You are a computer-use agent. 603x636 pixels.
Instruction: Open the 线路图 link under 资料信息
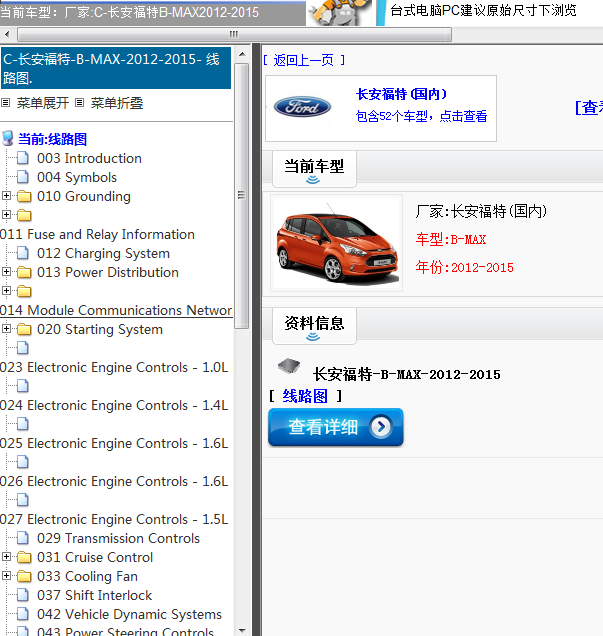pos(305,395)
